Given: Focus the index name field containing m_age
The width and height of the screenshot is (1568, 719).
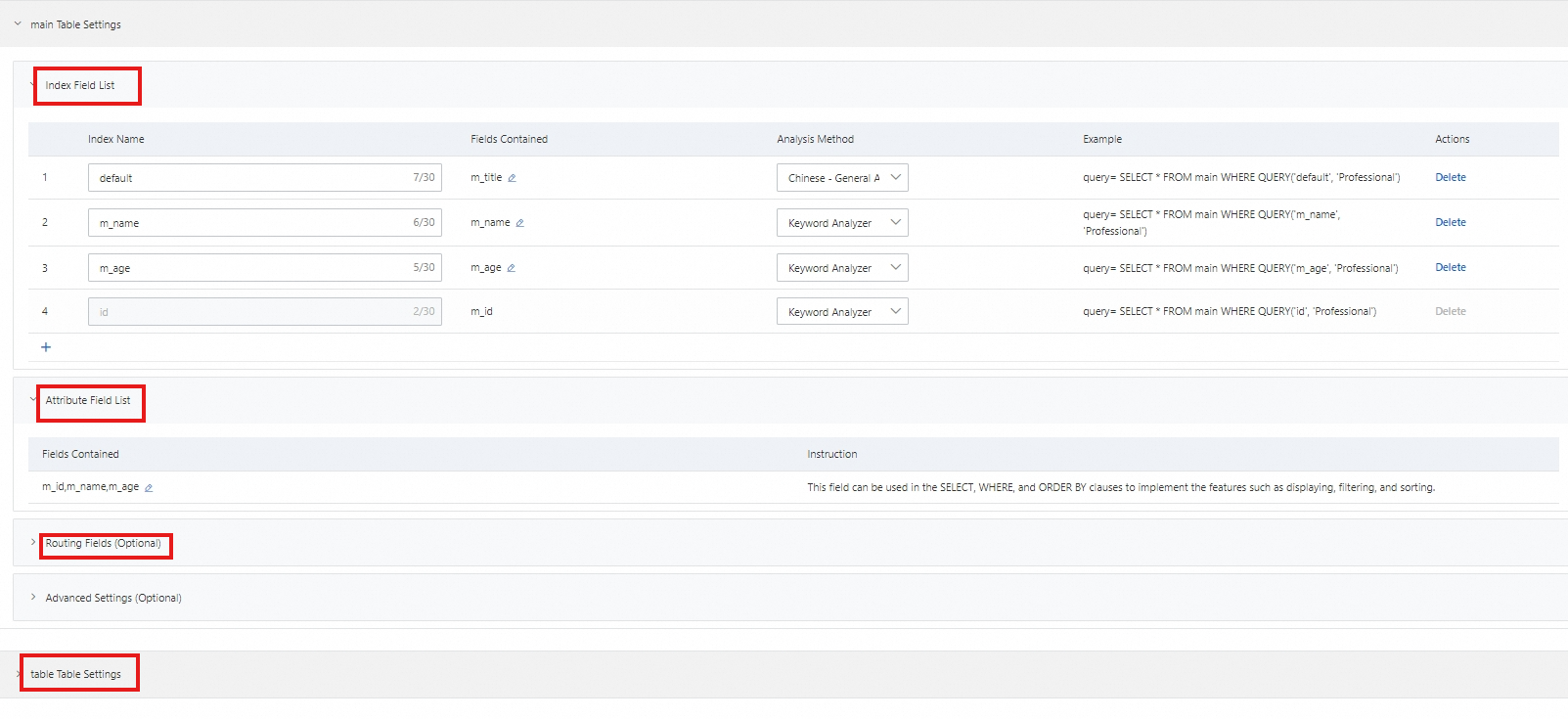Looking at the screenshot, I should coord(264,268).
